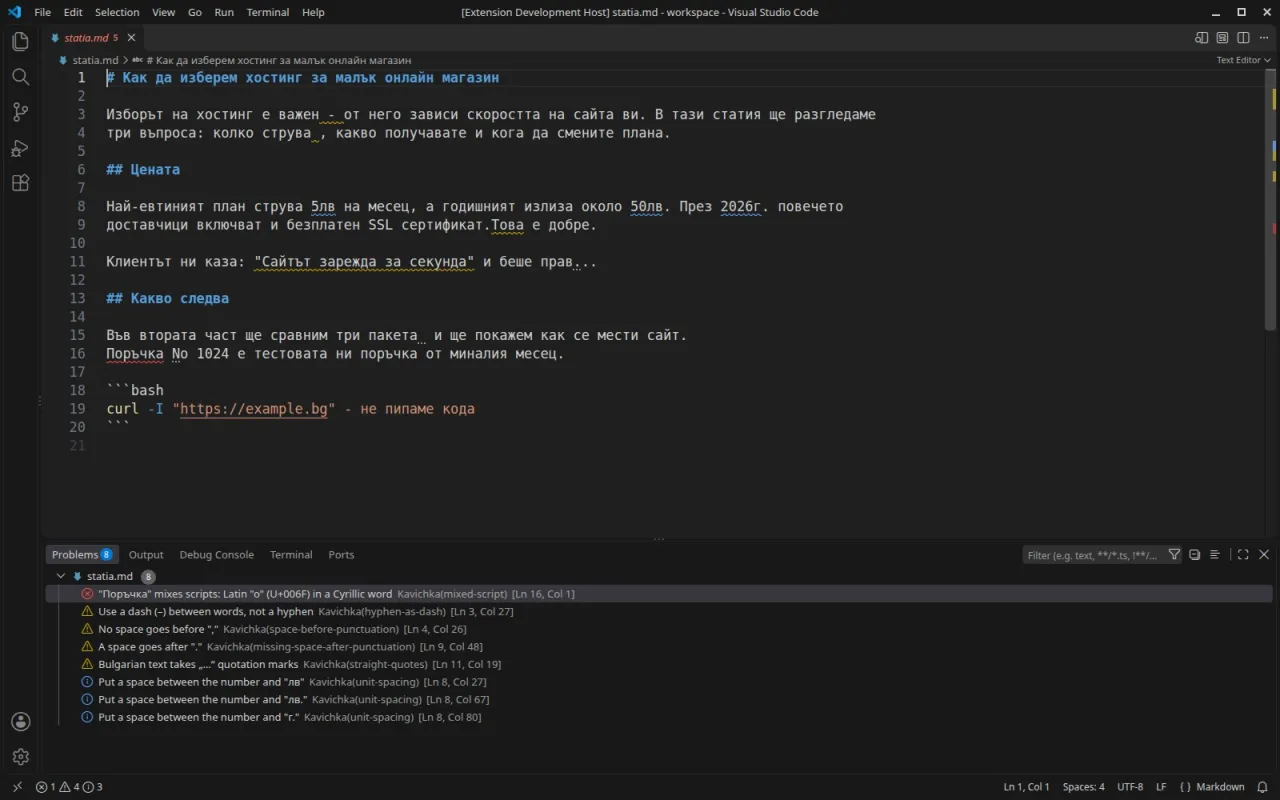
Task: Maximize the bottom panel size
Action: coord(1243,554)
